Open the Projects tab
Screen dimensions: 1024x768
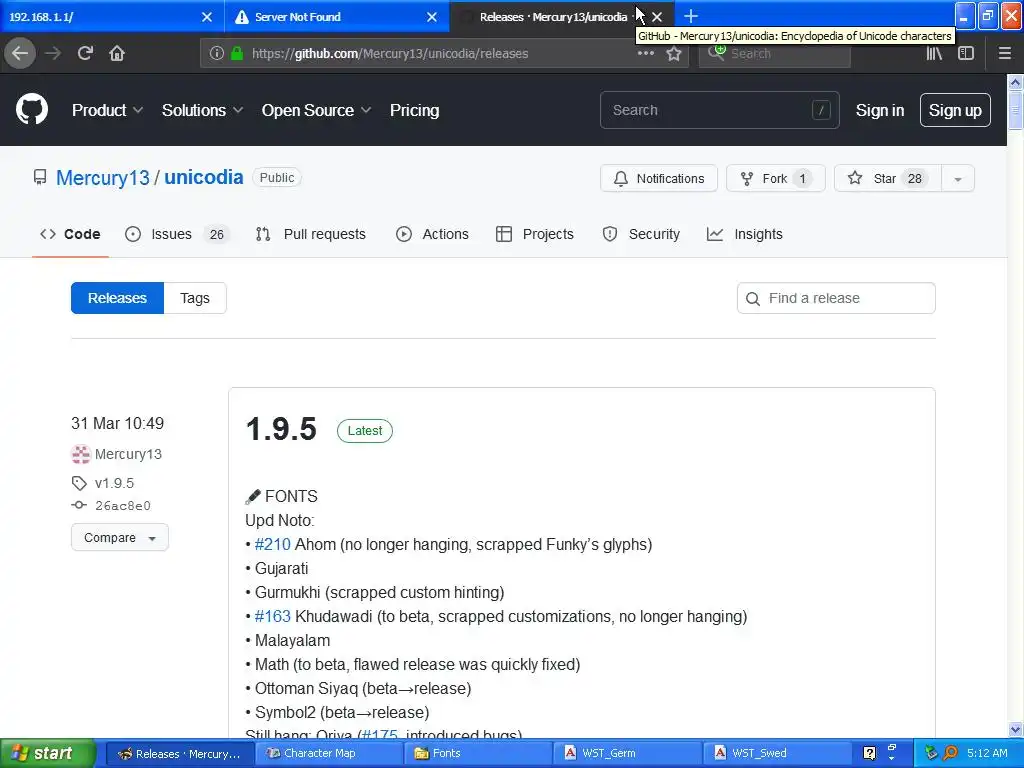click(x=535, y=234)
